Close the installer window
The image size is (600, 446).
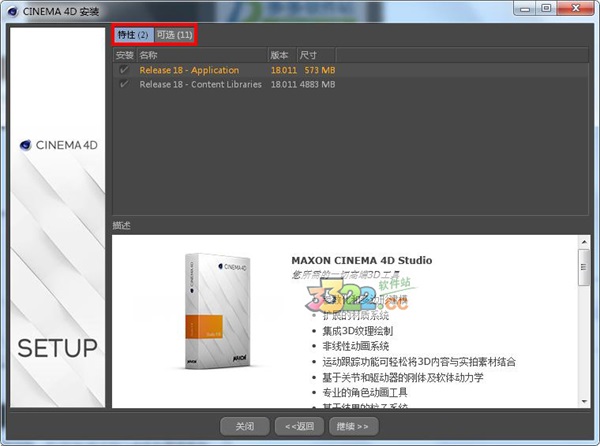click(576, 8)
